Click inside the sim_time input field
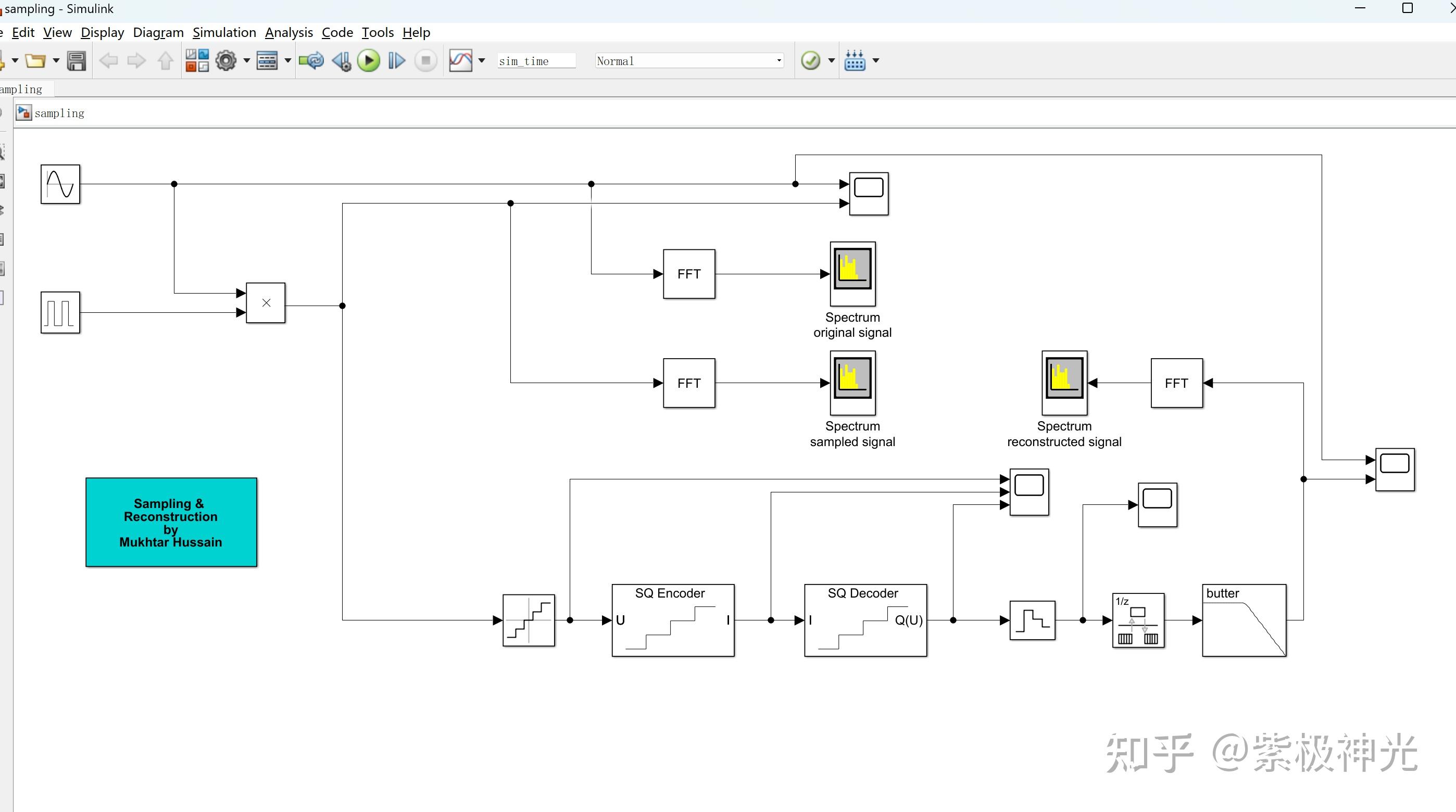Image resolution: width=1456 pixels, height=812 pixels. tap(535, 60)
